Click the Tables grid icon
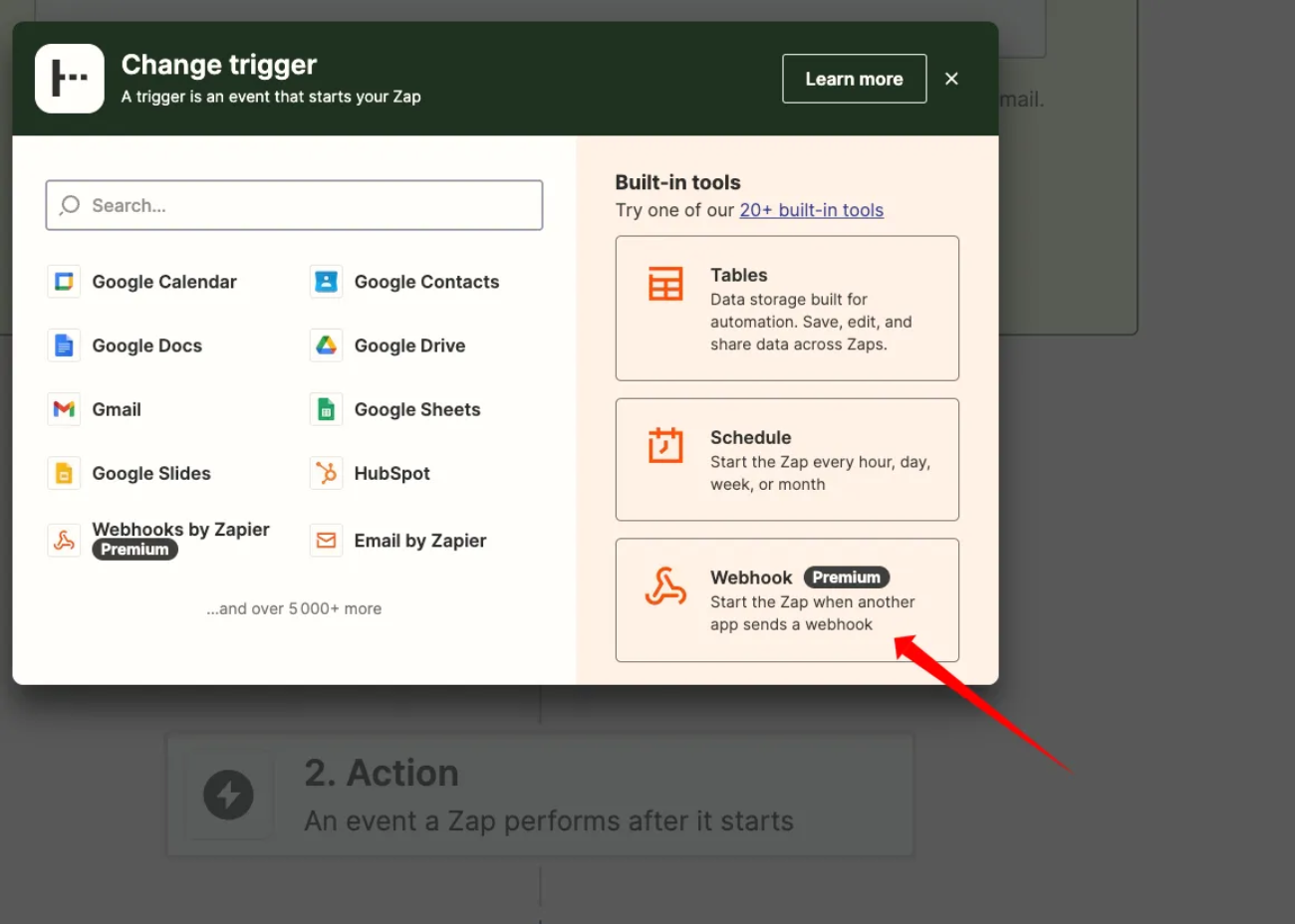This screenshot has width=1295, height=924. [665, 284]
